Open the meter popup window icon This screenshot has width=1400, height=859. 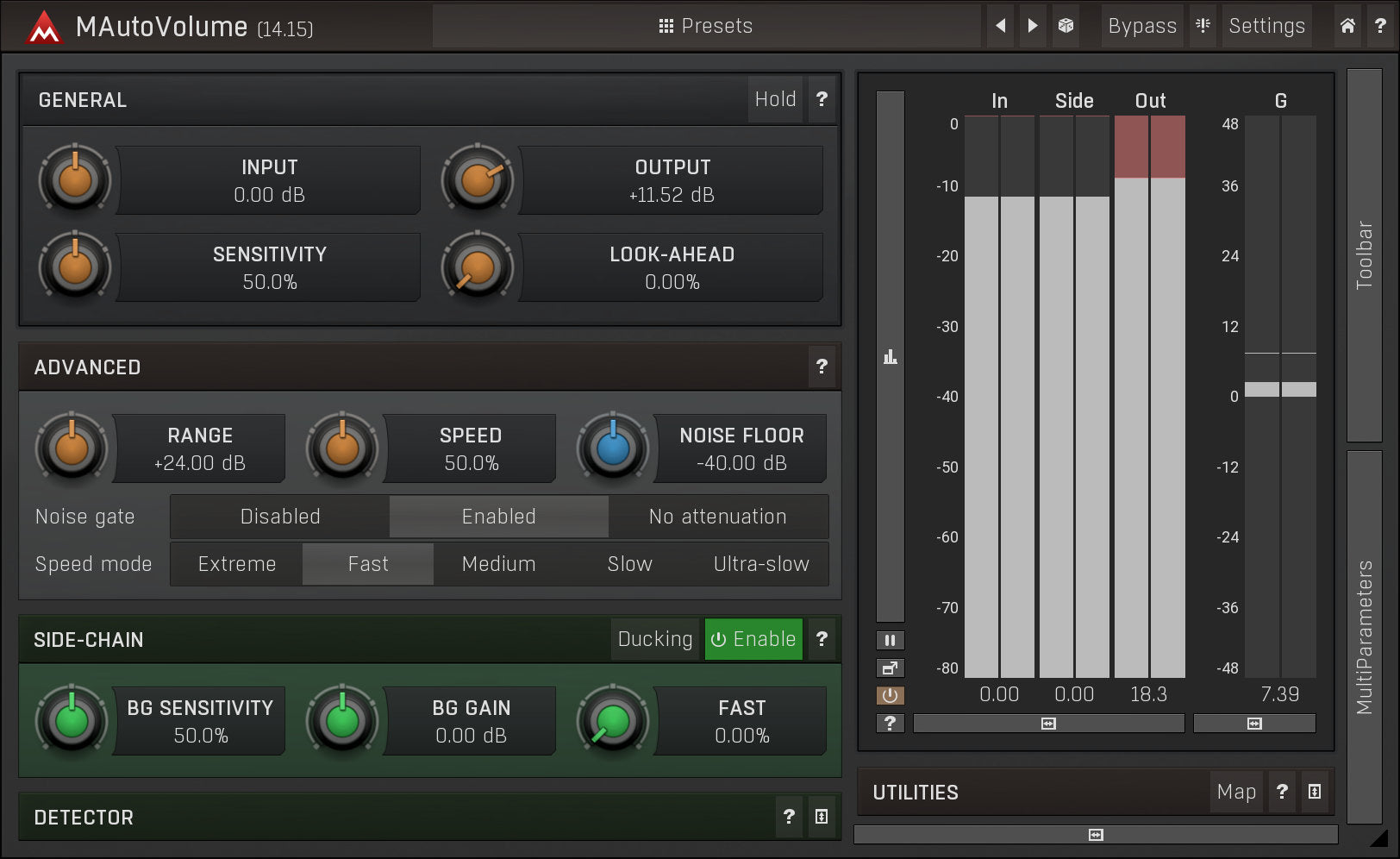(x=890, y=668)
